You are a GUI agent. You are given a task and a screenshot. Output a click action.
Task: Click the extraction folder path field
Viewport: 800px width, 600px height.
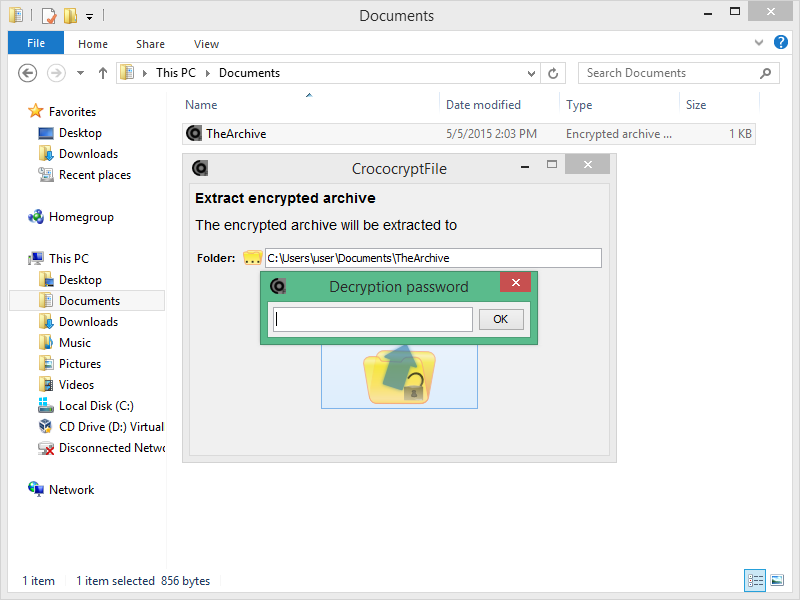click(x=432, y=258)
